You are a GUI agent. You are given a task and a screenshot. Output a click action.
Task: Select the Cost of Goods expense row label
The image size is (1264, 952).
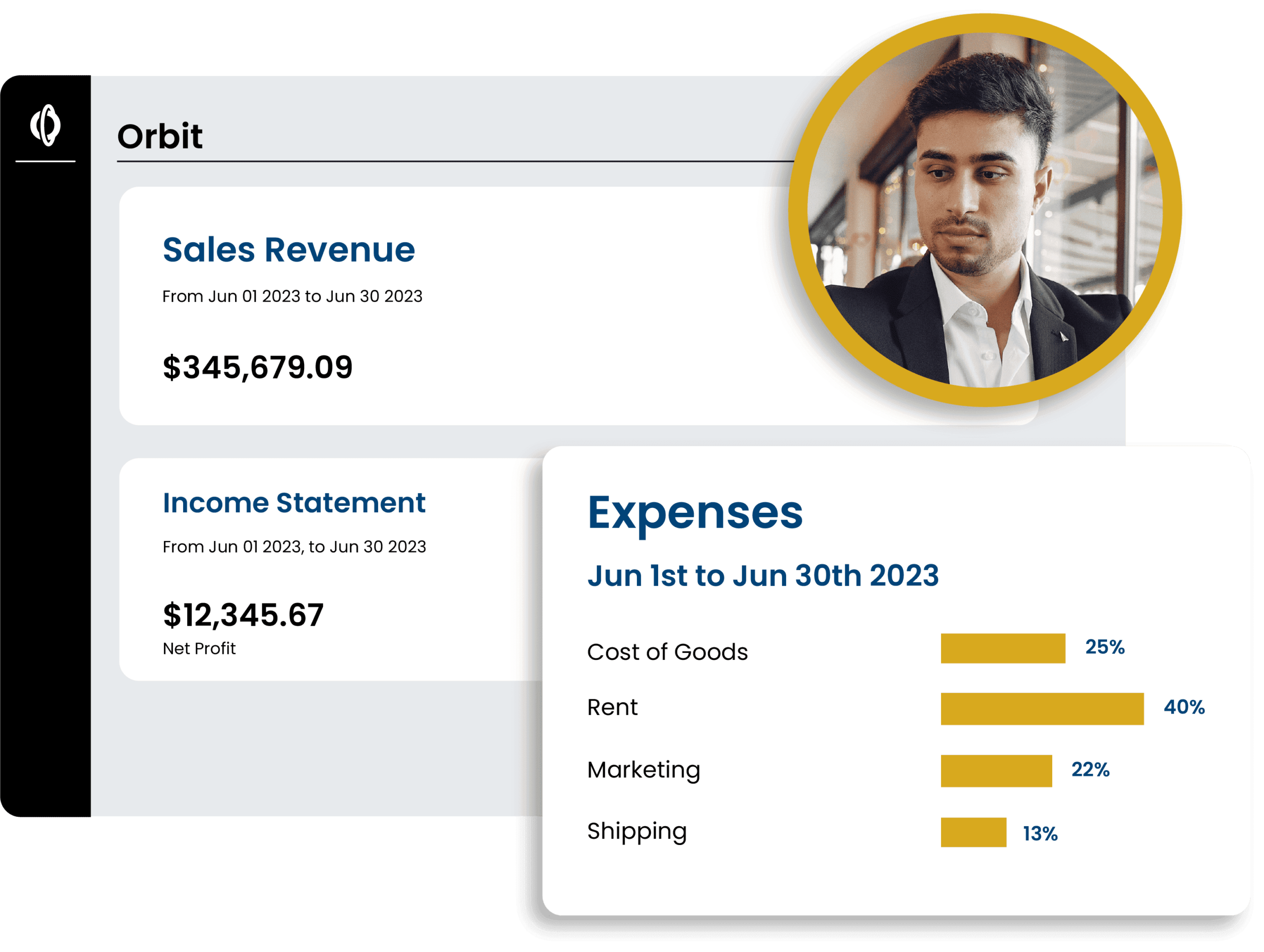pos(668,651)
